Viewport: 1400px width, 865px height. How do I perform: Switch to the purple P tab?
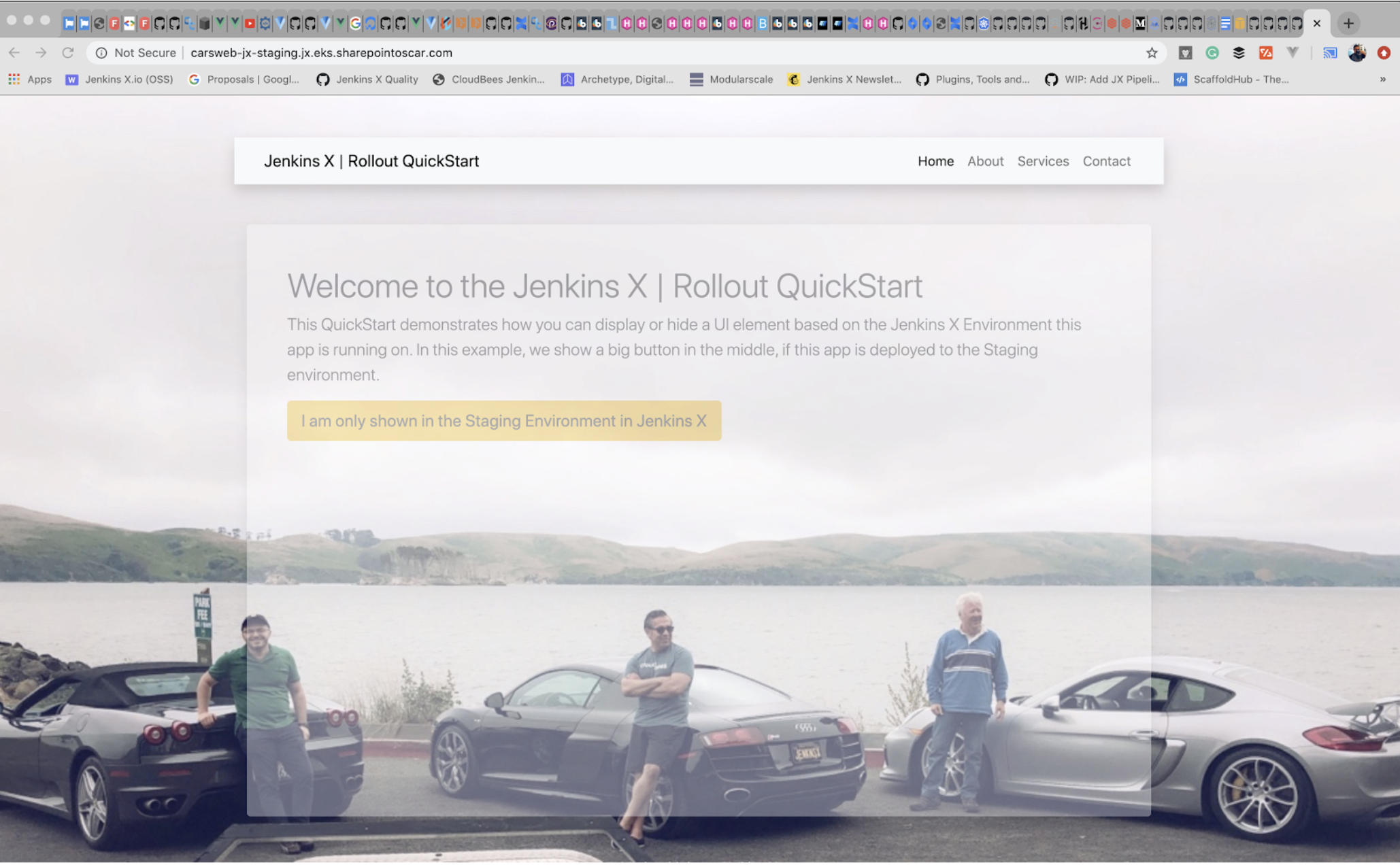551,24
